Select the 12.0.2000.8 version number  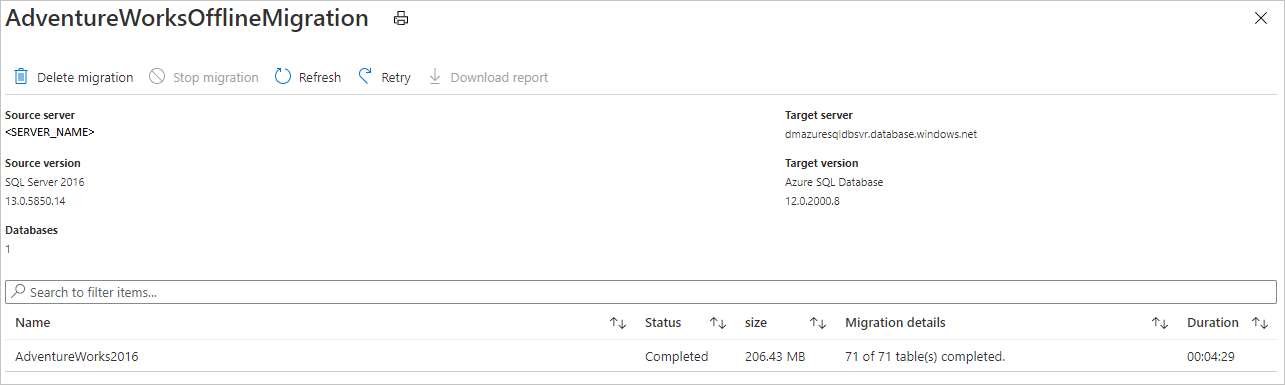(x=812, y=201)
